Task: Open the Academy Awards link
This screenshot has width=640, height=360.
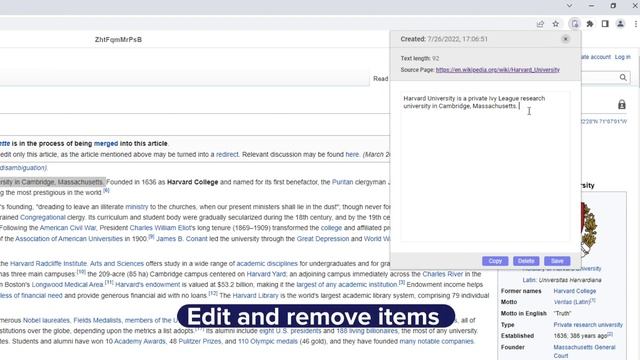Action: [x=140, y=341]
